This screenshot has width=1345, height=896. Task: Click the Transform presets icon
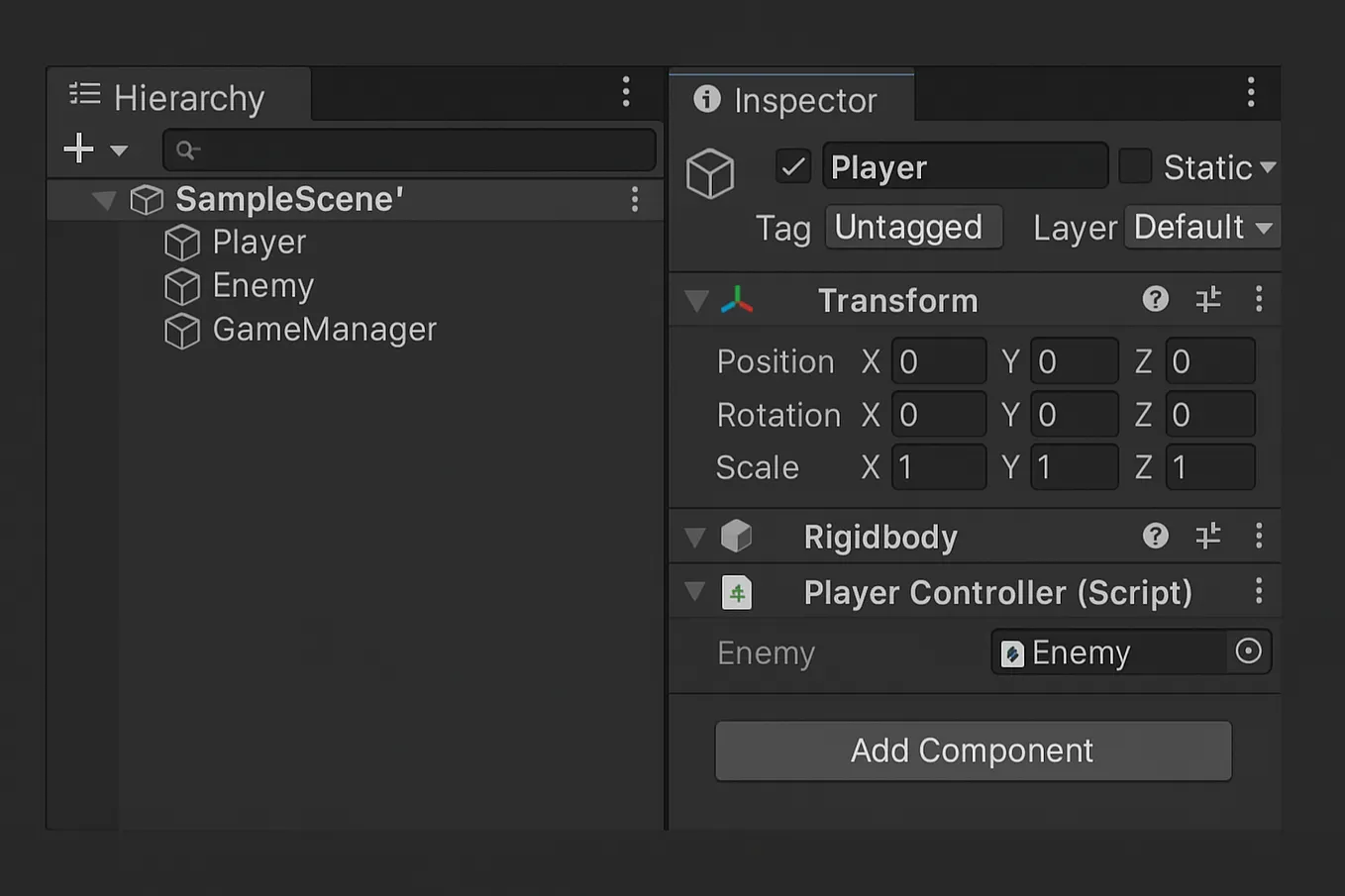1207,299
